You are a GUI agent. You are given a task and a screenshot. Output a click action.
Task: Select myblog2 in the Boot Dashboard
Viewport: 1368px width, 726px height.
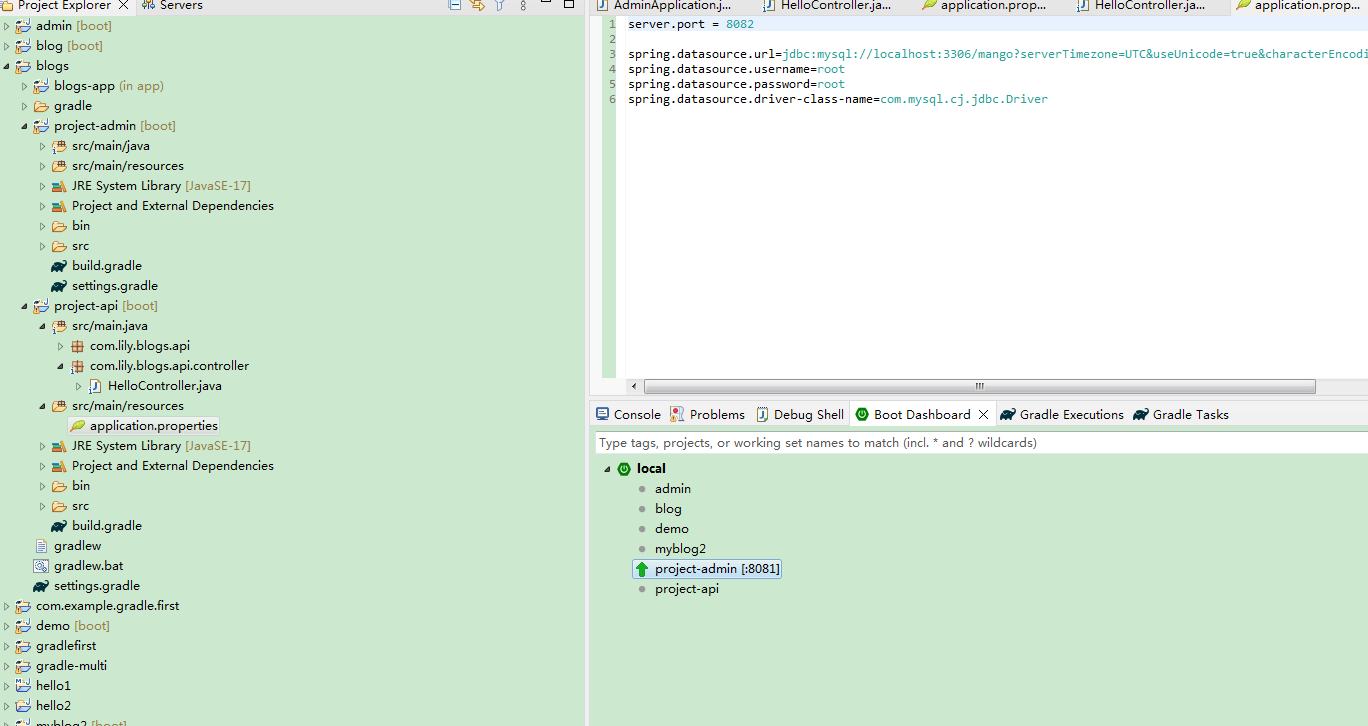(680, 549)
